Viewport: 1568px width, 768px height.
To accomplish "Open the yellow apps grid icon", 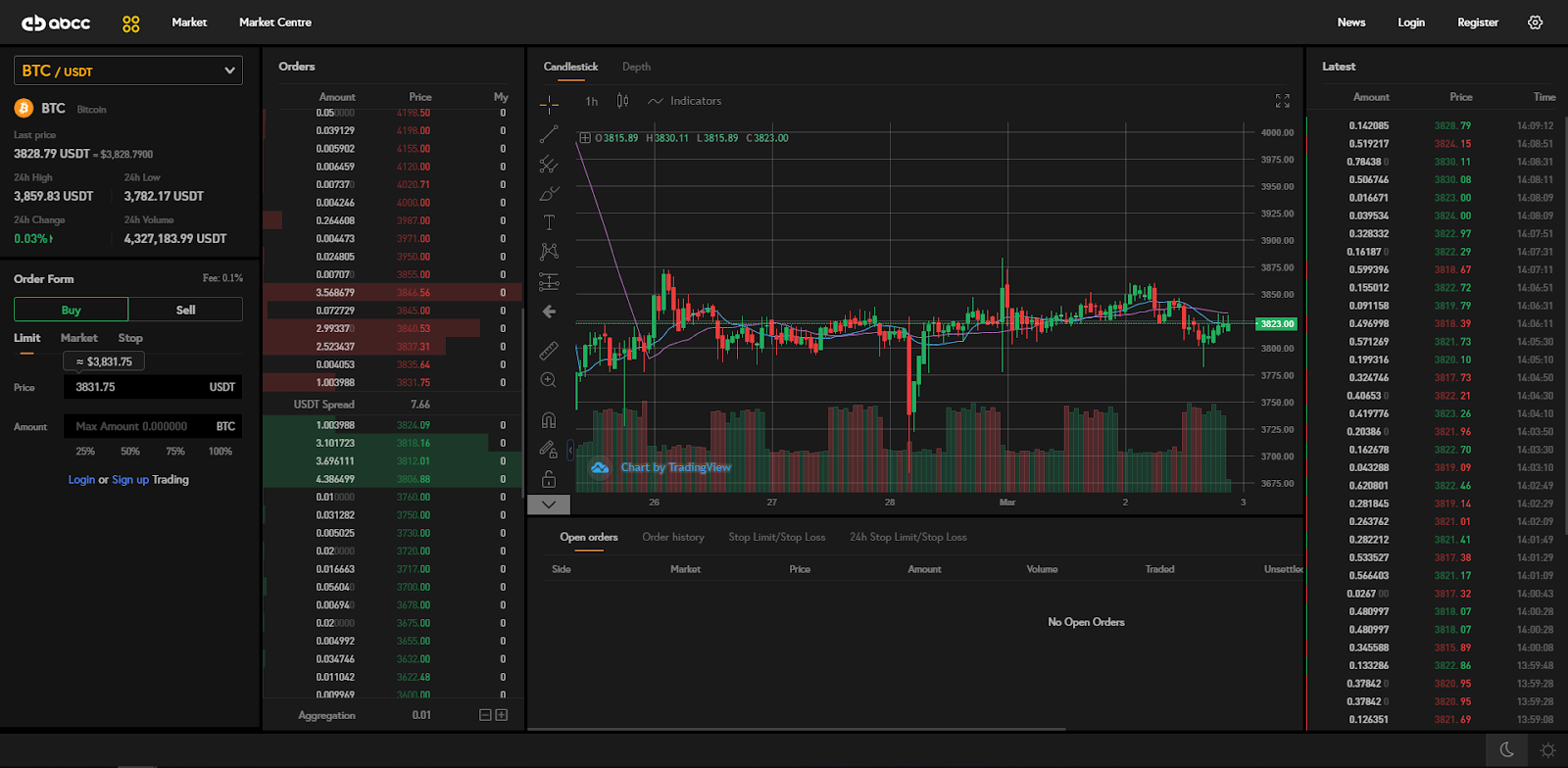I will point(131,24).
